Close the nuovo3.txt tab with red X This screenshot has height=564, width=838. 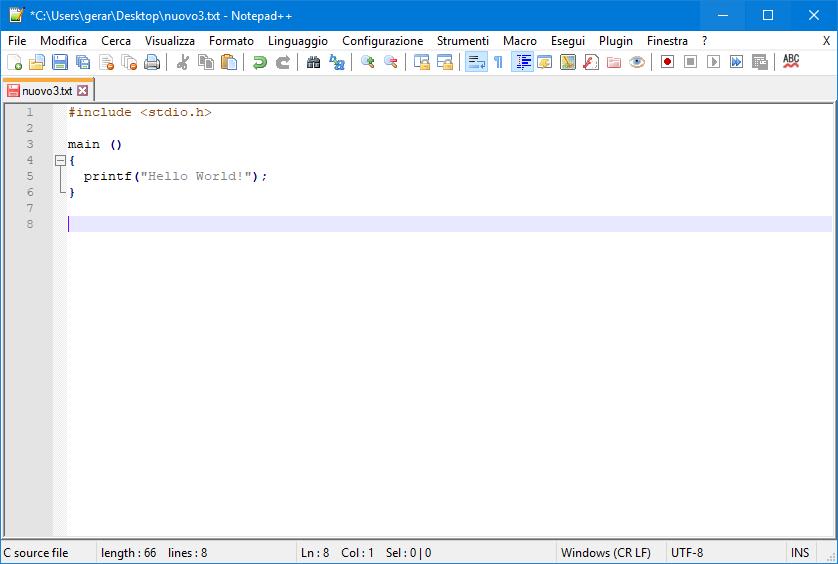tap(82, 90)
